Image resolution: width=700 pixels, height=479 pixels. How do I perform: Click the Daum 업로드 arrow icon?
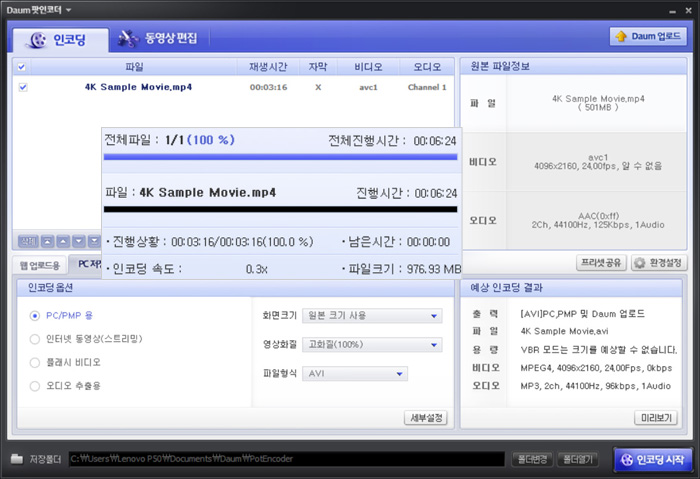click(x=622, y=37)
